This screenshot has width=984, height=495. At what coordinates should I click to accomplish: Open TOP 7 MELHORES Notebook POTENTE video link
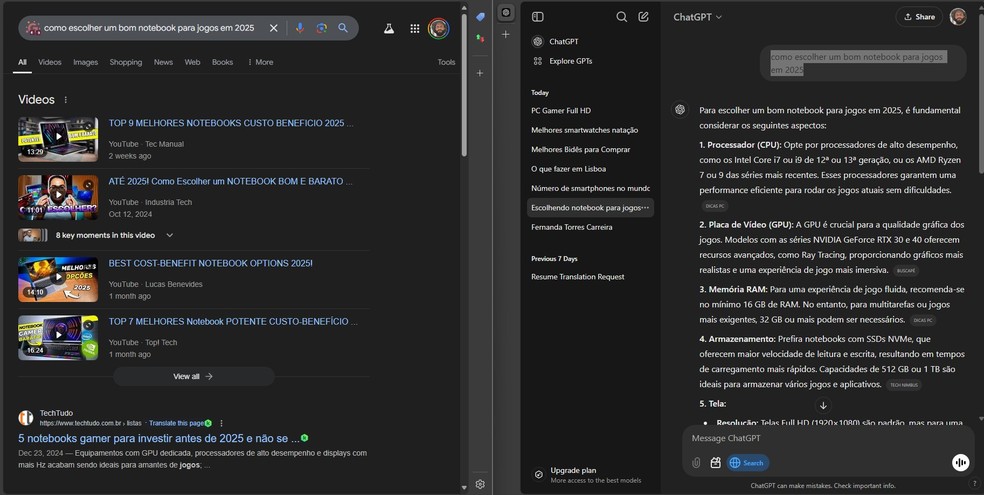pyautogui.click(x=232, y=321)
